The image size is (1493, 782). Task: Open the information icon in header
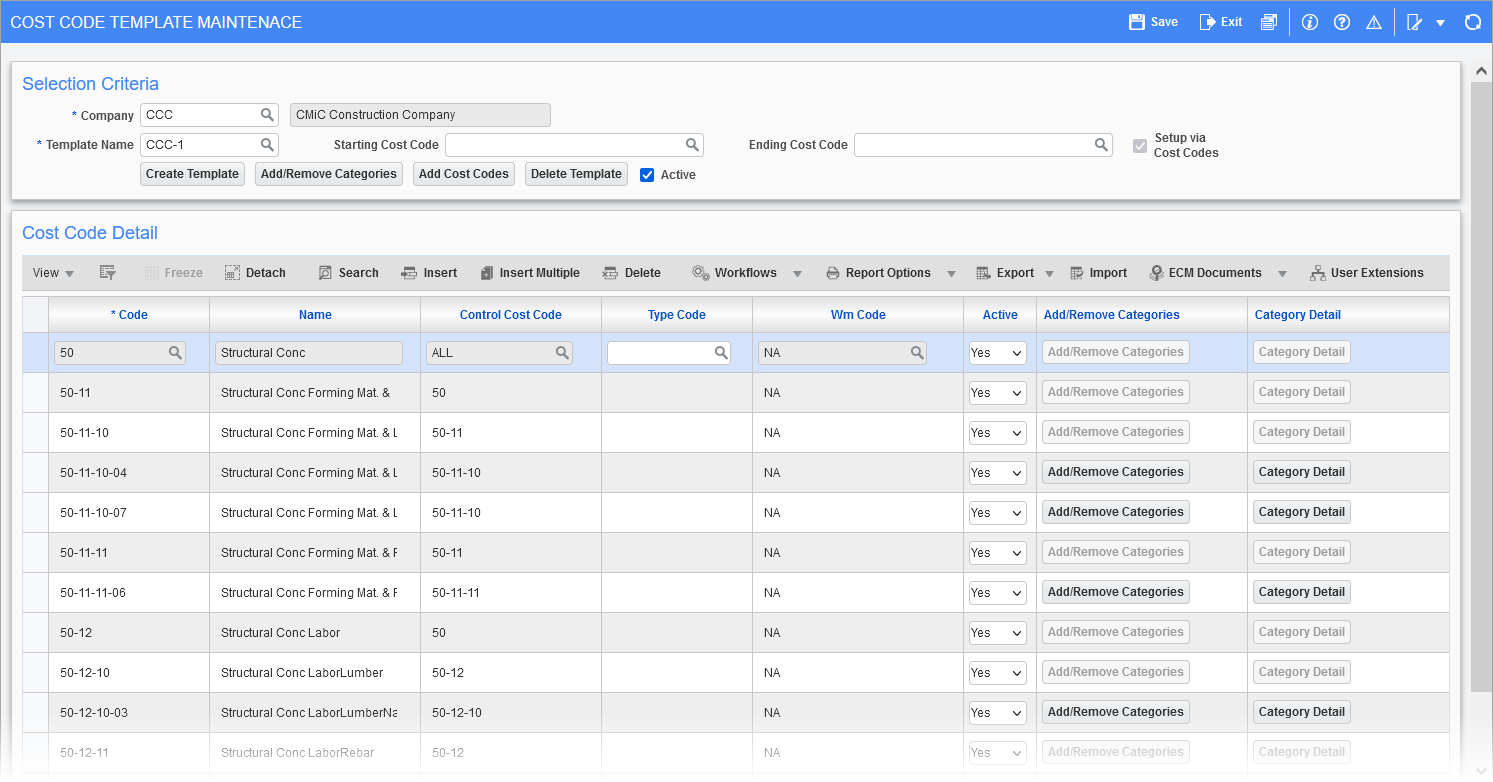click(x=1310, y=22)
